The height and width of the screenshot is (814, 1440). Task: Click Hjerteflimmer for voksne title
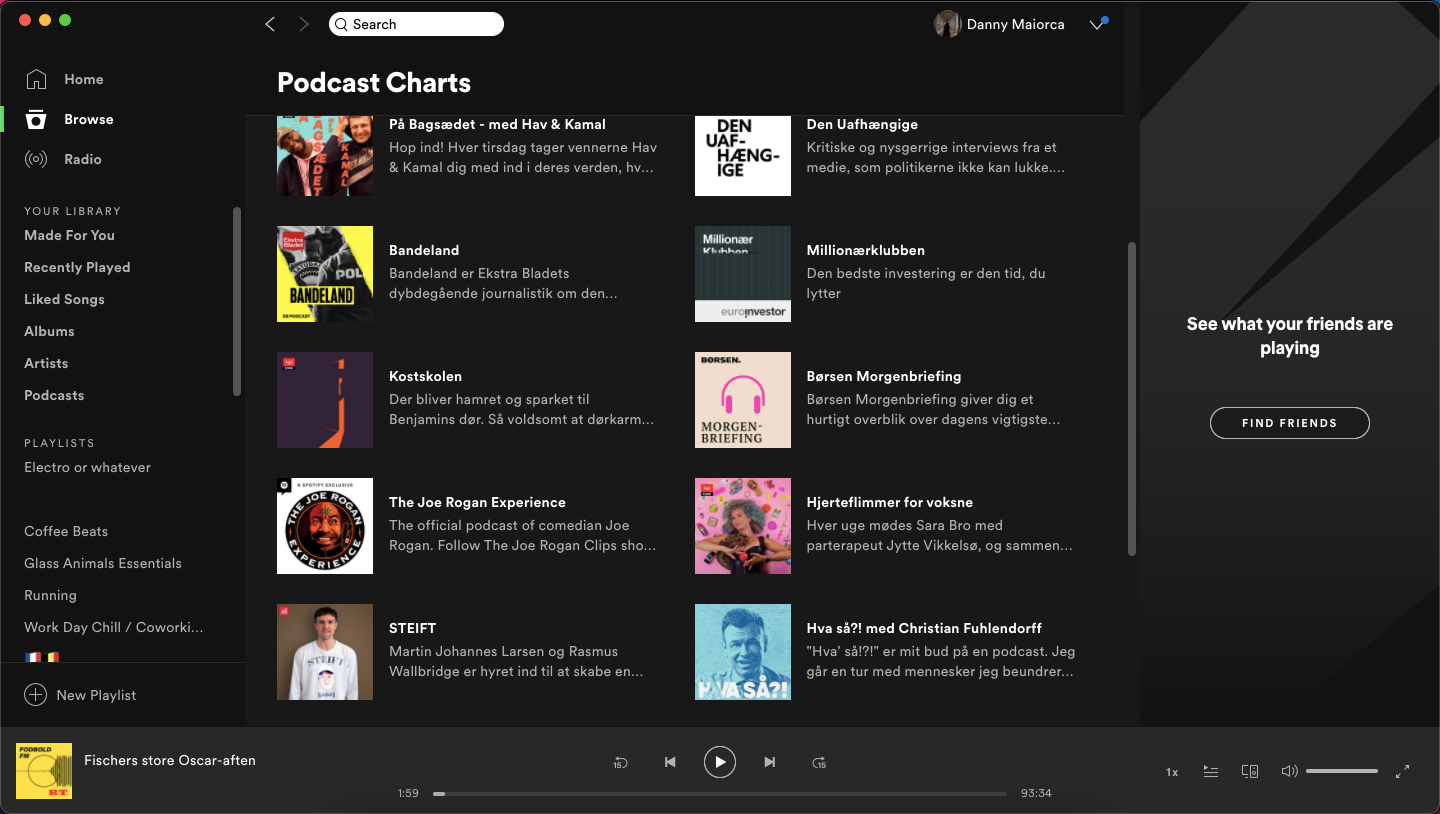click(x=890, y=502)
